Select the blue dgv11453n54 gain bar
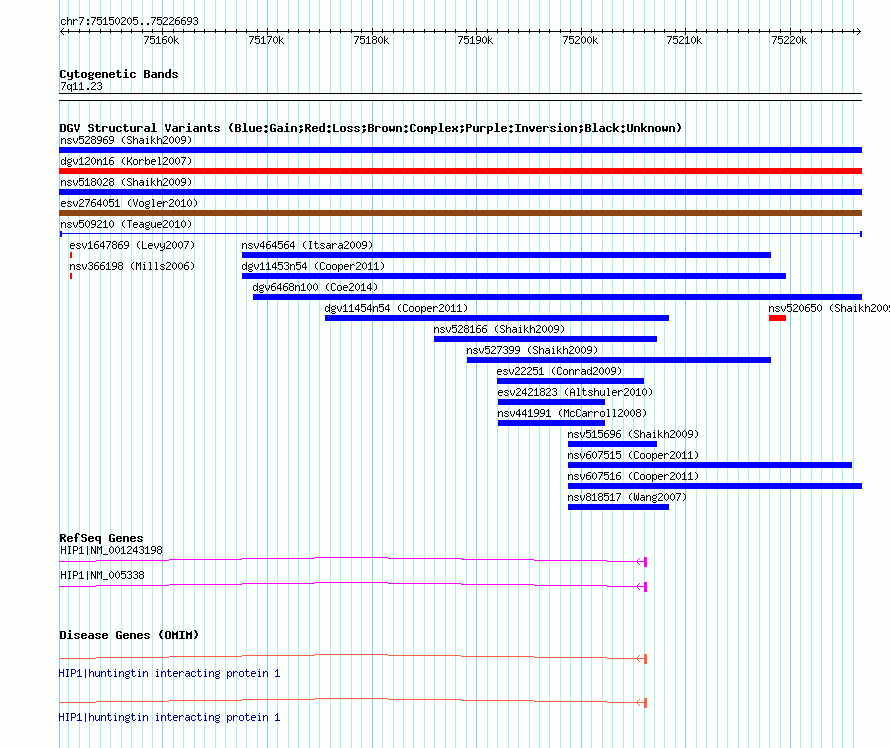Screen dimensions: 890x748 514,276
